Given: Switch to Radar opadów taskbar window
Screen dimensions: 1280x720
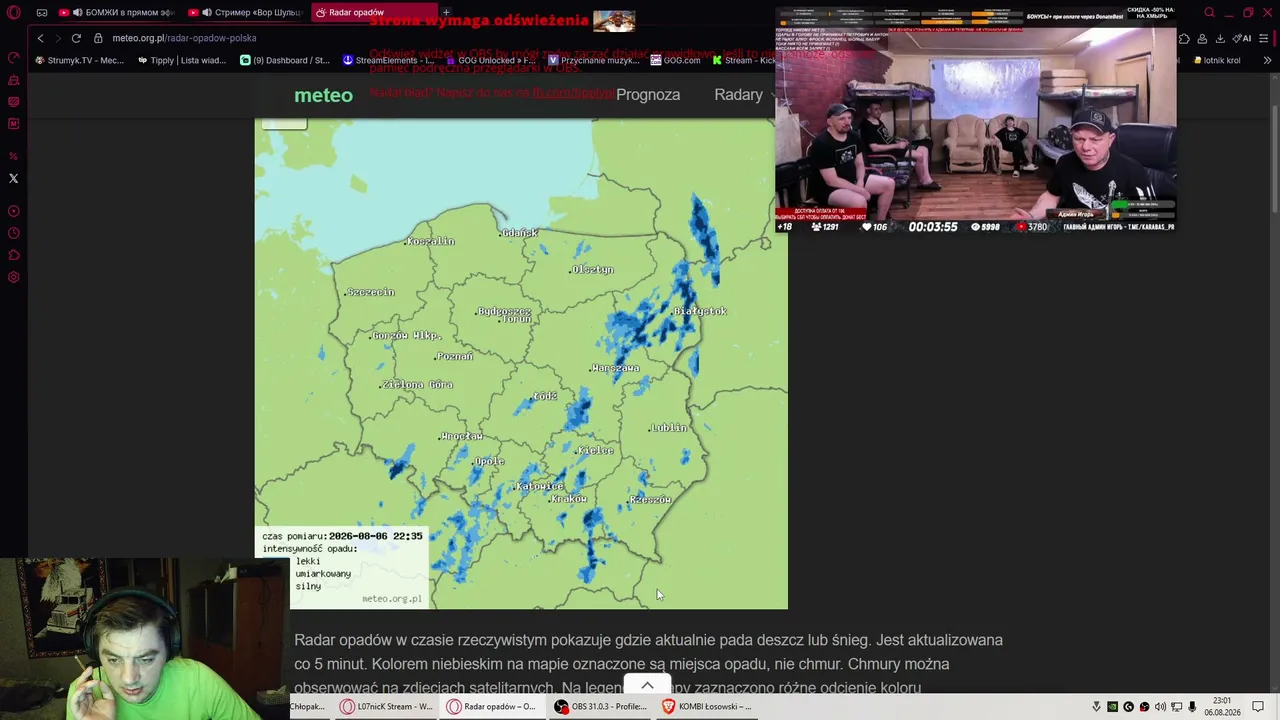Looking at the screenshot, I should [491, 706].
